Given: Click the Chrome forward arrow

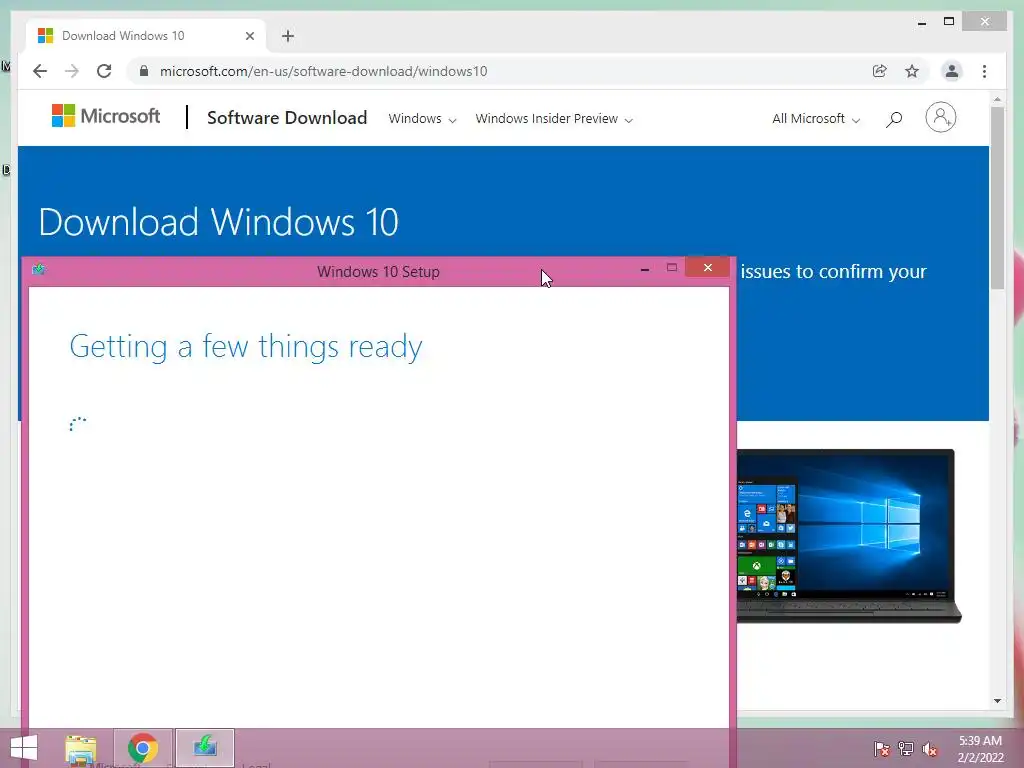Looking at the screenshot, I should tap(72, 71).
